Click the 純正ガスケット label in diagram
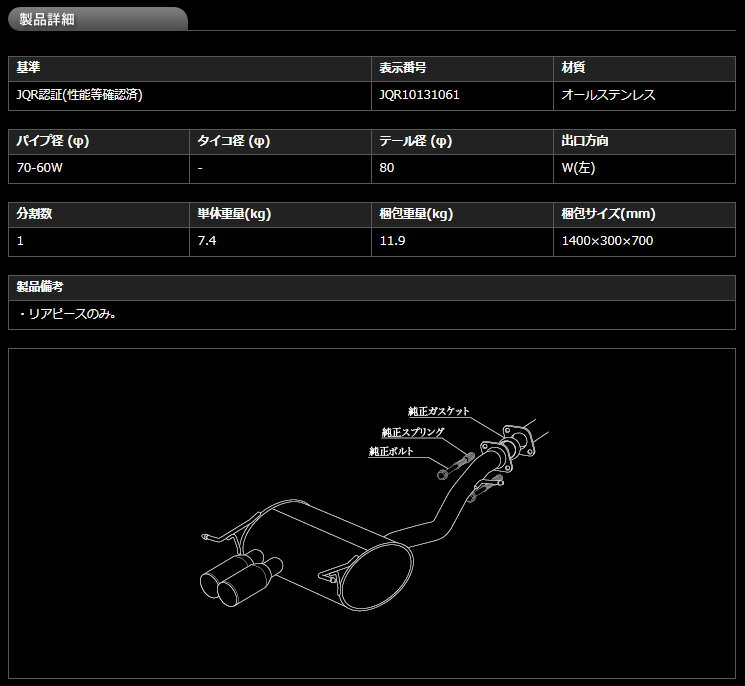This screenshot has width=745, height=686. pos(438,411)
